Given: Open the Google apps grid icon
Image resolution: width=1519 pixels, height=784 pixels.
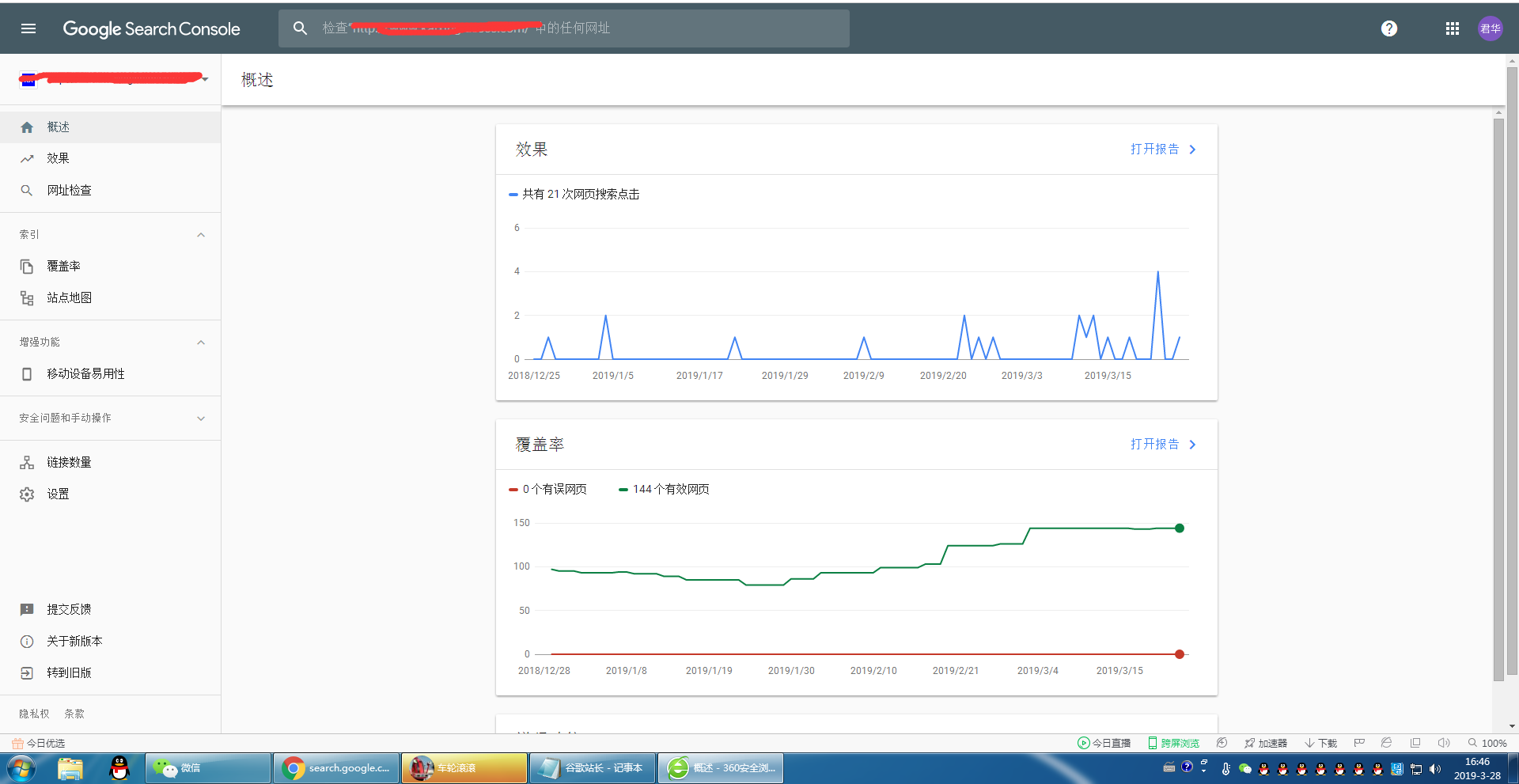Looking at the screenshot, I should 1452,28.
